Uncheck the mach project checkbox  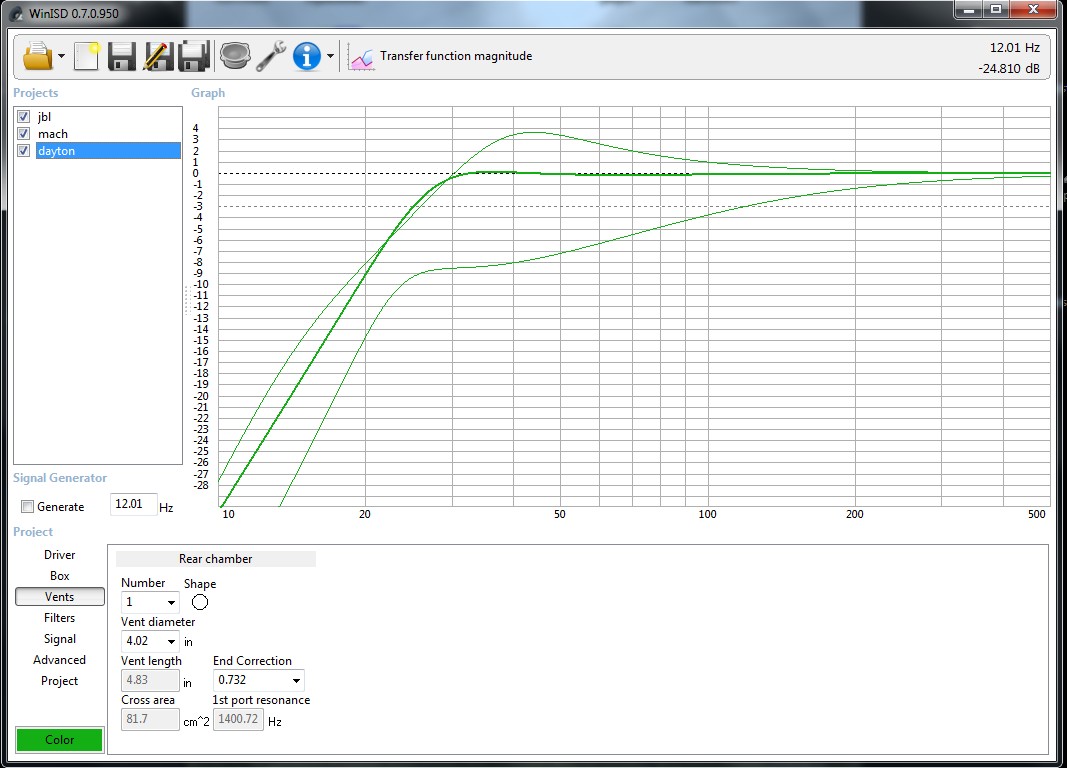(x=24, y=133)
